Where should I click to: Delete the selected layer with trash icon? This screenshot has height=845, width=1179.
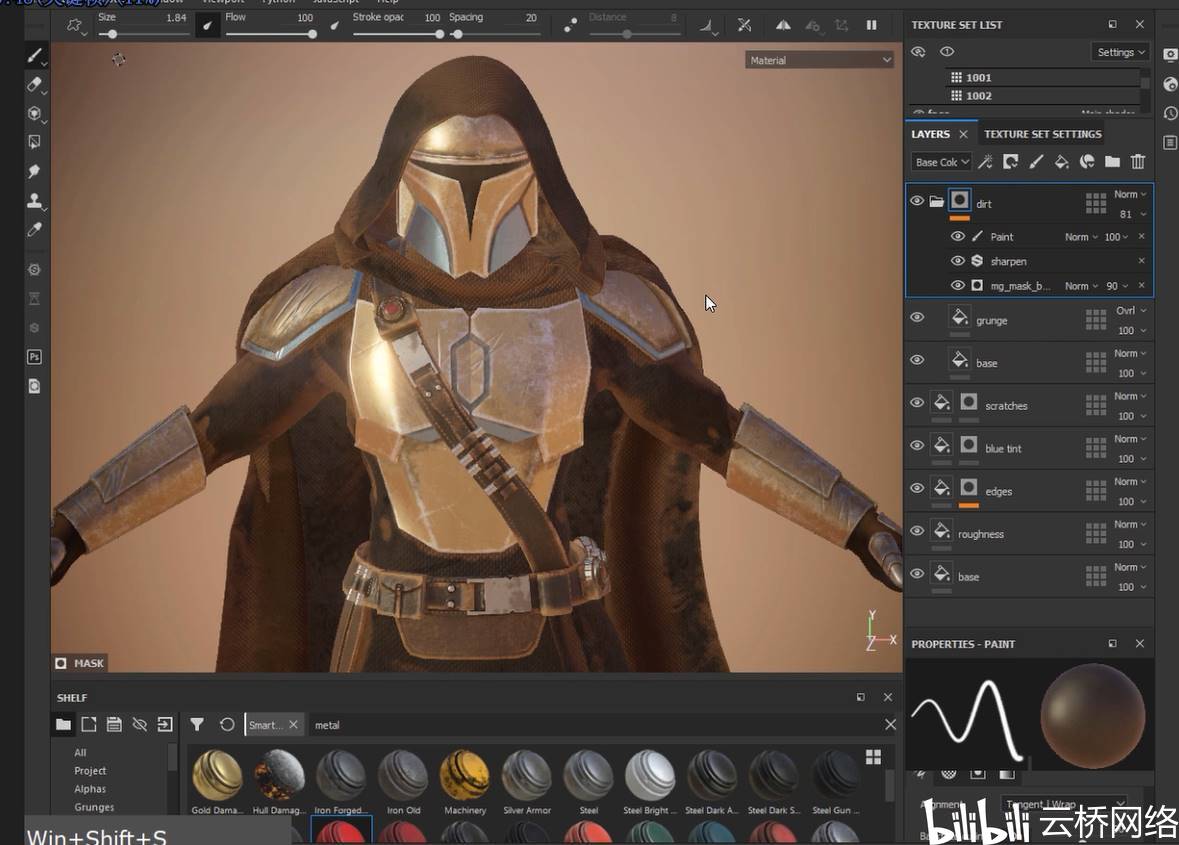point(1138,162)
